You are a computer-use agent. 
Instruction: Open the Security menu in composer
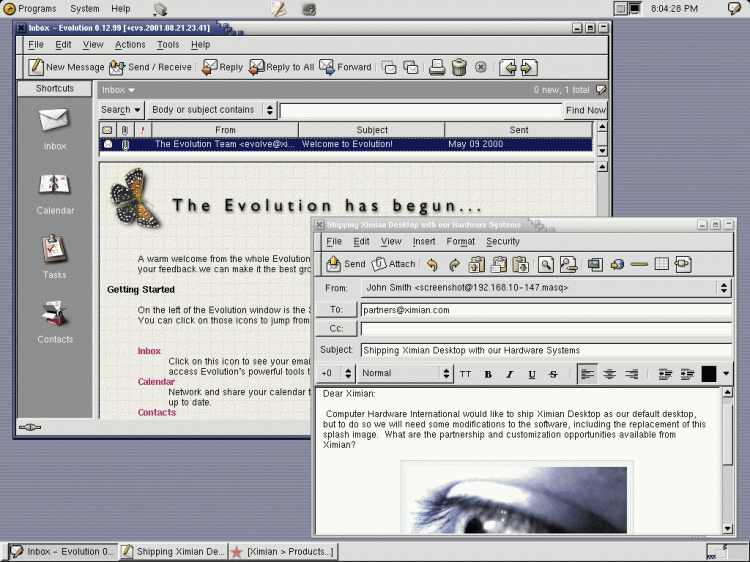pos(503,242)
